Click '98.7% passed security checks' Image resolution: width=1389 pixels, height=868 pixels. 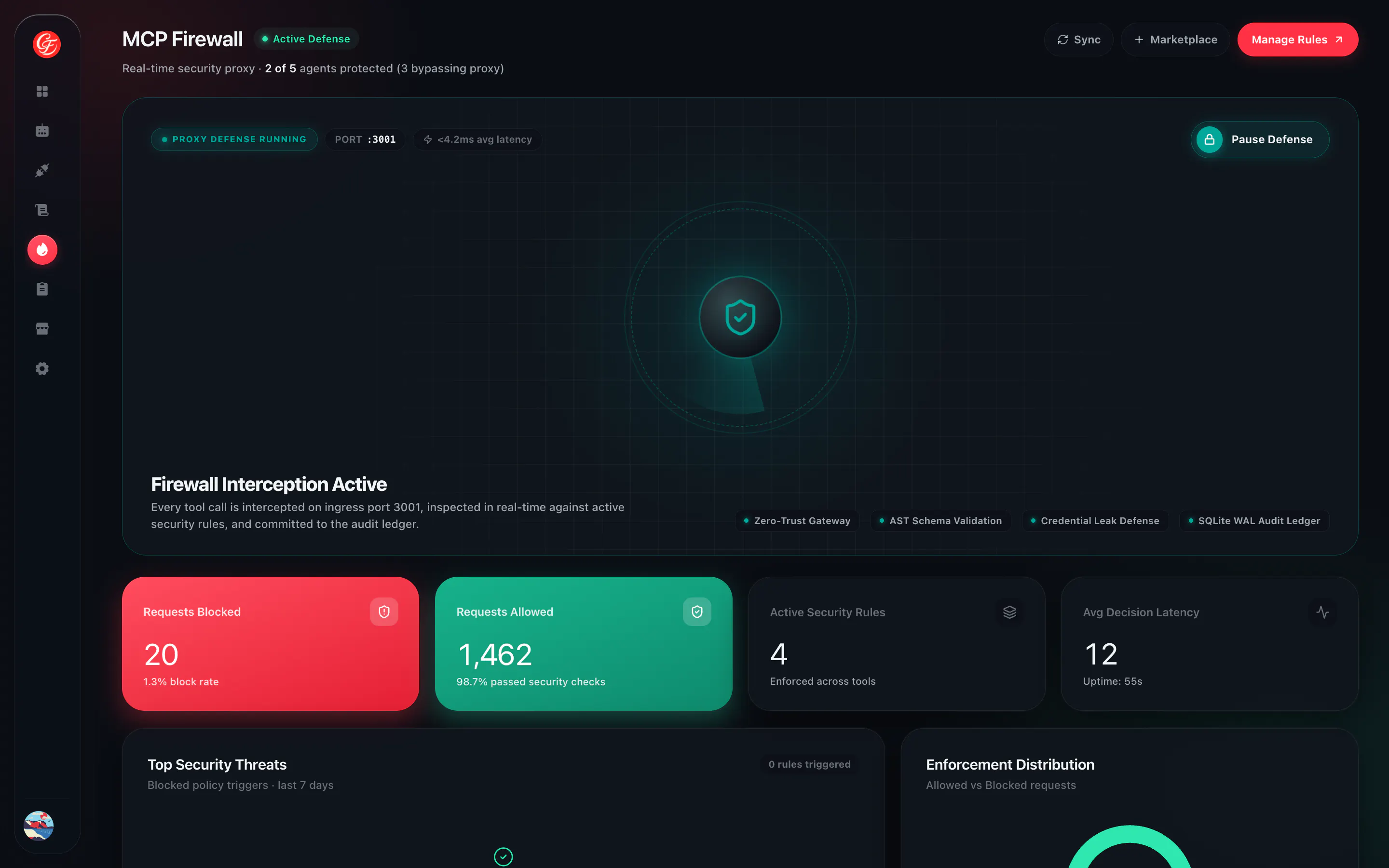531,681
